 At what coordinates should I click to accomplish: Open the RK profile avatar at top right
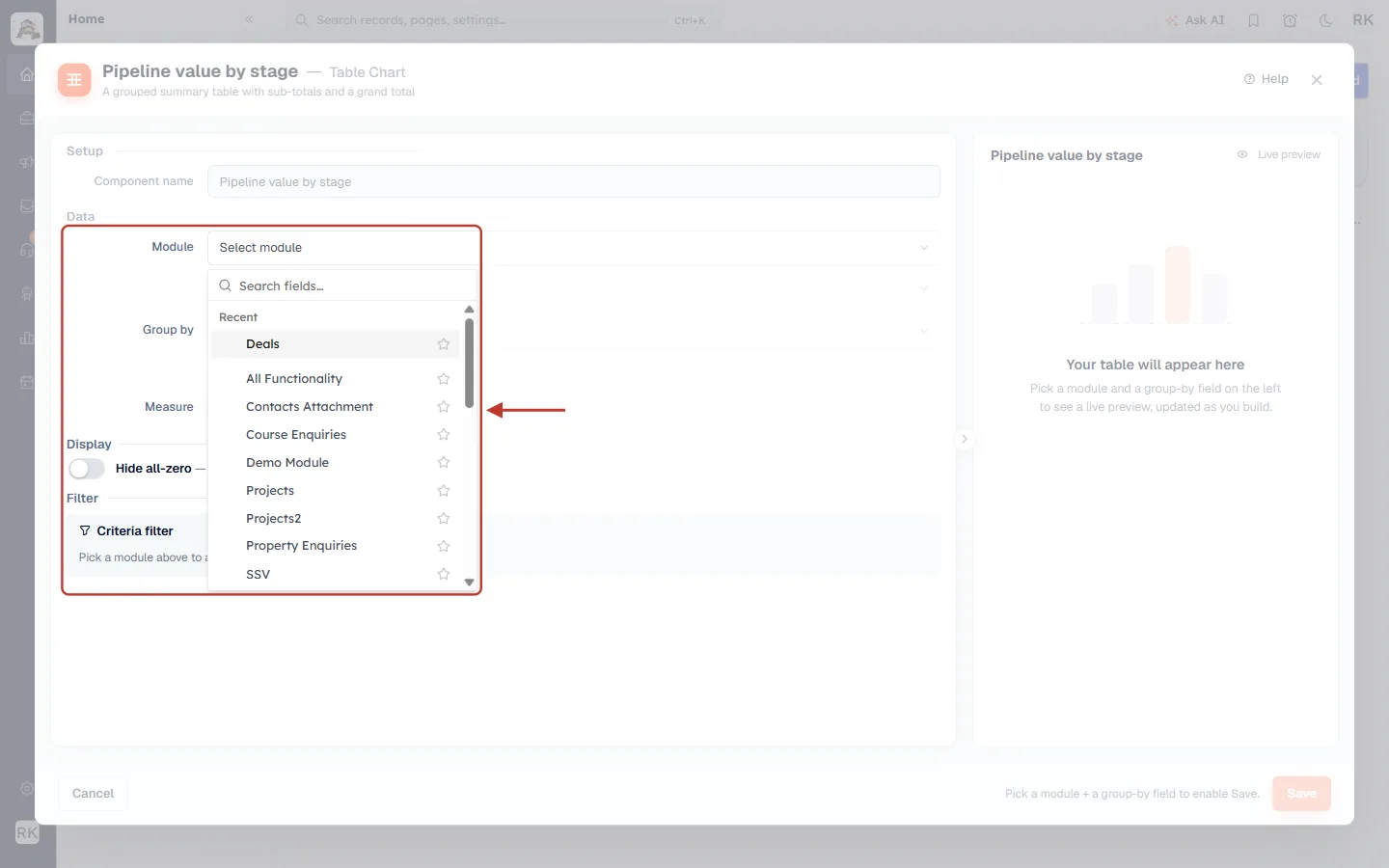[1363, 20]
